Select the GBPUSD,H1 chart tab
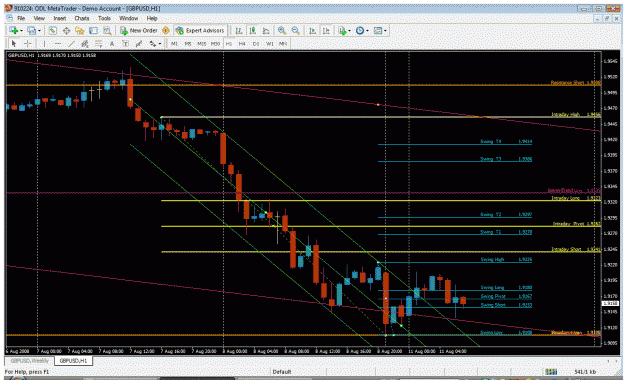 coord(73,361)
